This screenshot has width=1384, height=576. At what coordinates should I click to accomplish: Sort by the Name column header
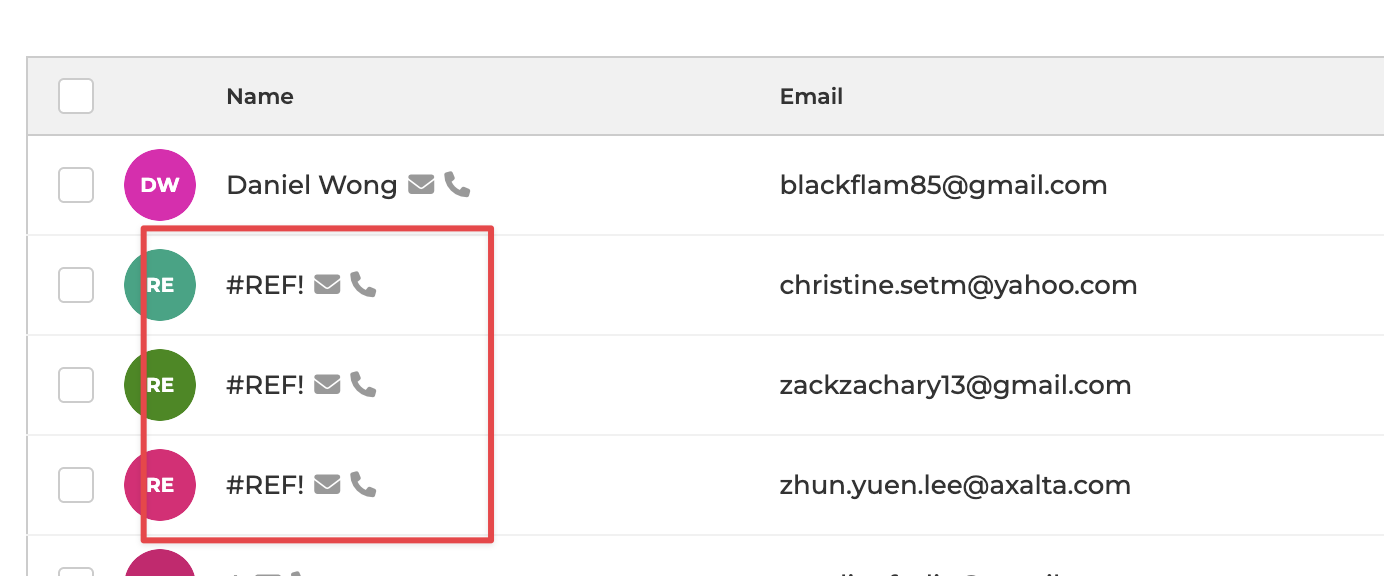click(260, 97)
